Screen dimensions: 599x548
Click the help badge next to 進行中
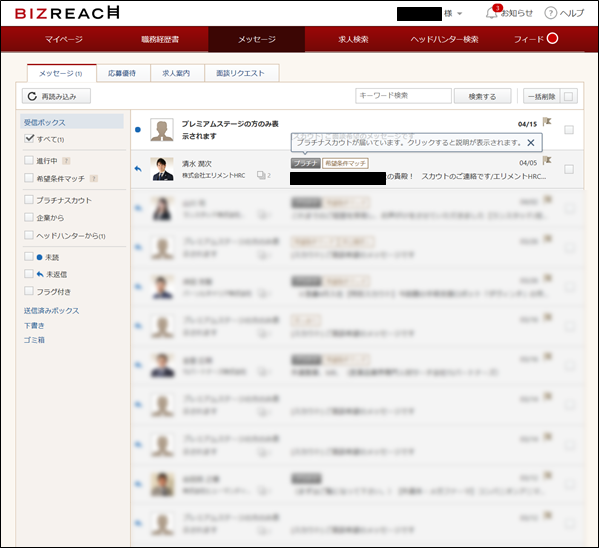click(66, 161)
